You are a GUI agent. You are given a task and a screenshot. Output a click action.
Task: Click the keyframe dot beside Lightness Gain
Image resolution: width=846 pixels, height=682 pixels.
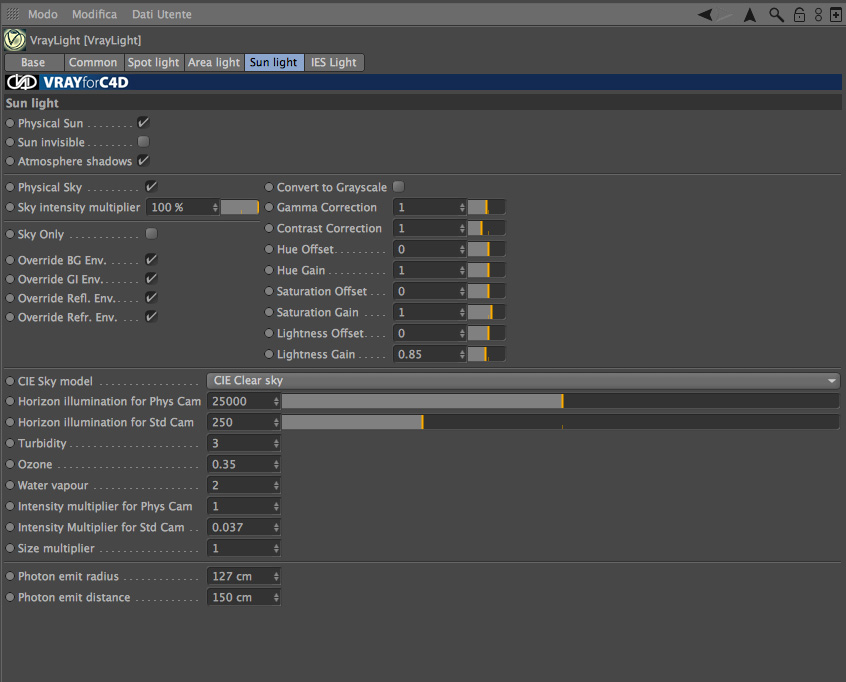click(269, 354)
